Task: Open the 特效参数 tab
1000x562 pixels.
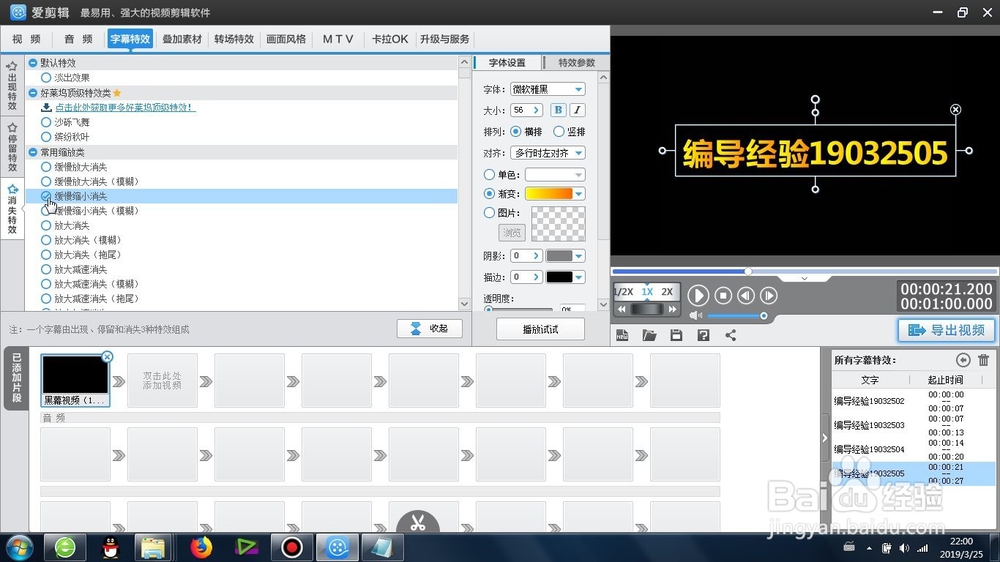Action: coord(576,63)
